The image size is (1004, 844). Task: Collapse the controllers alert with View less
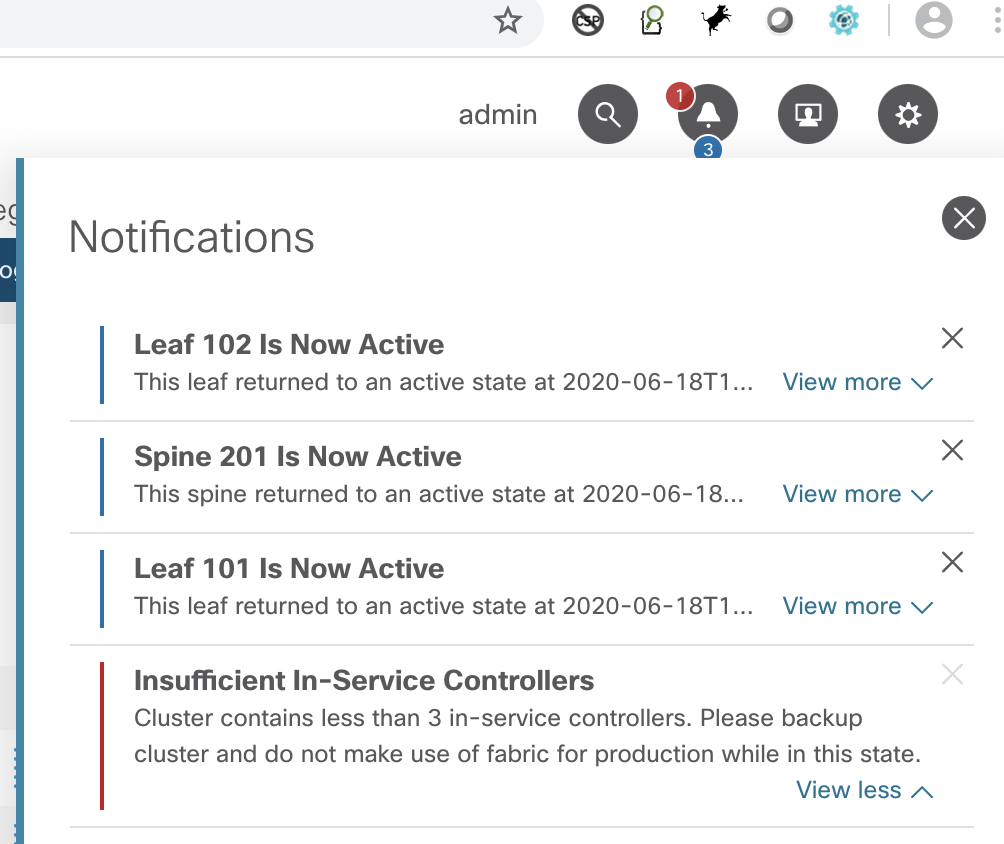tap(864, 790)
